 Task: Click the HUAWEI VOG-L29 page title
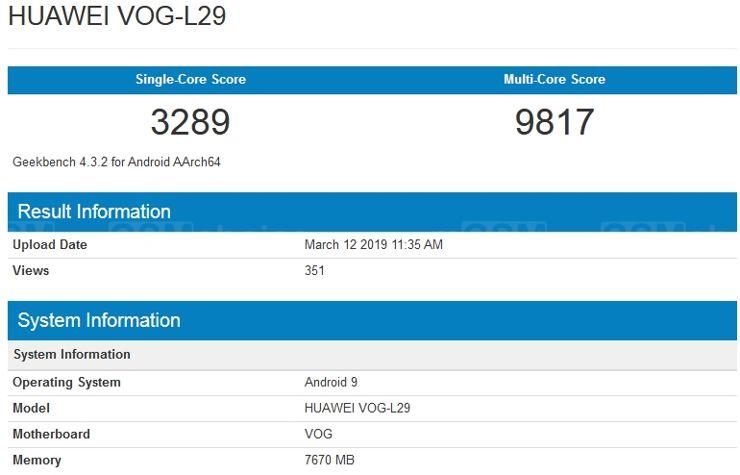[117, 16]
